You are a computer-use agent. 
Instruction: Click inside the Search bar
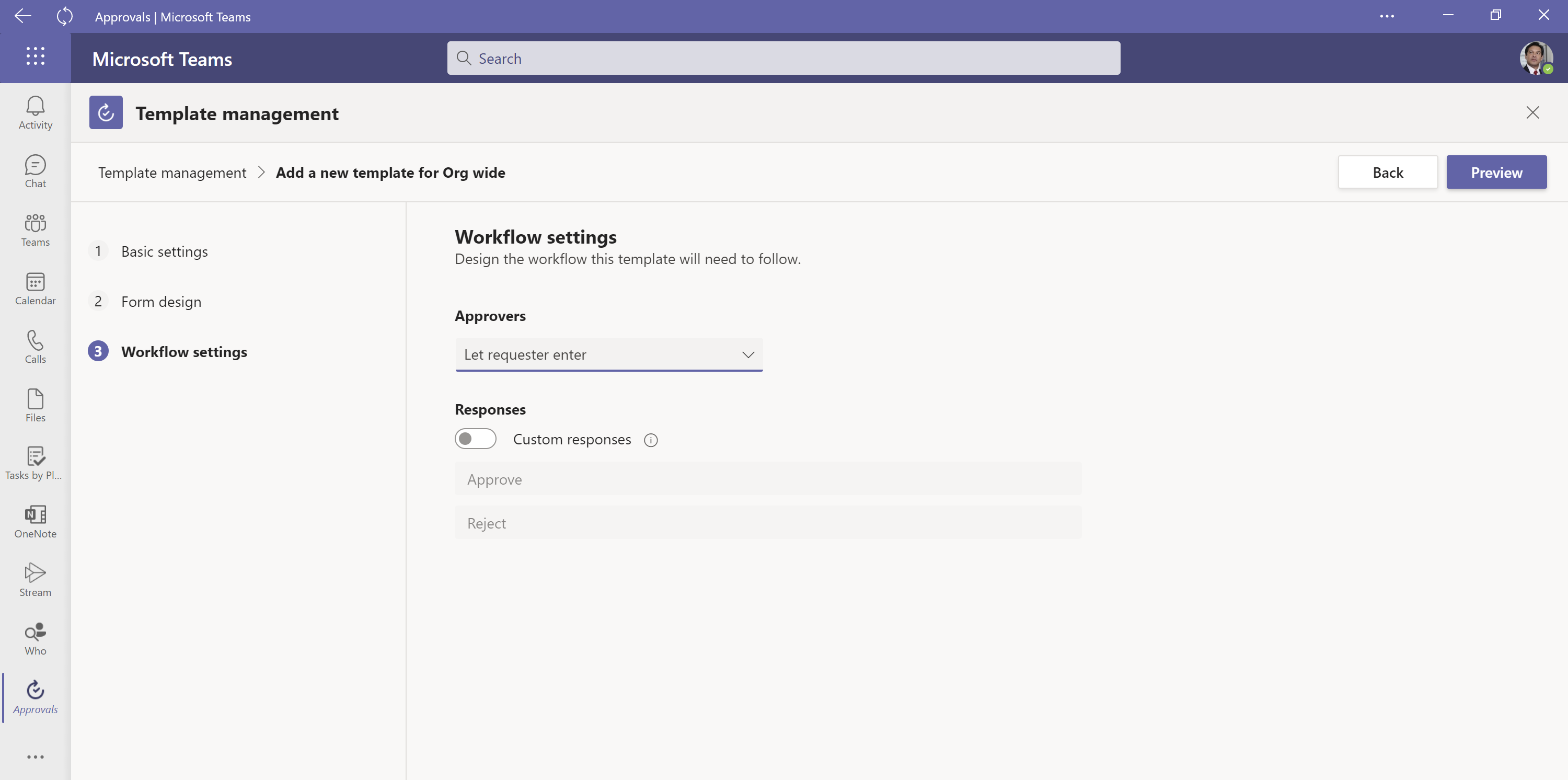(784, 58)
